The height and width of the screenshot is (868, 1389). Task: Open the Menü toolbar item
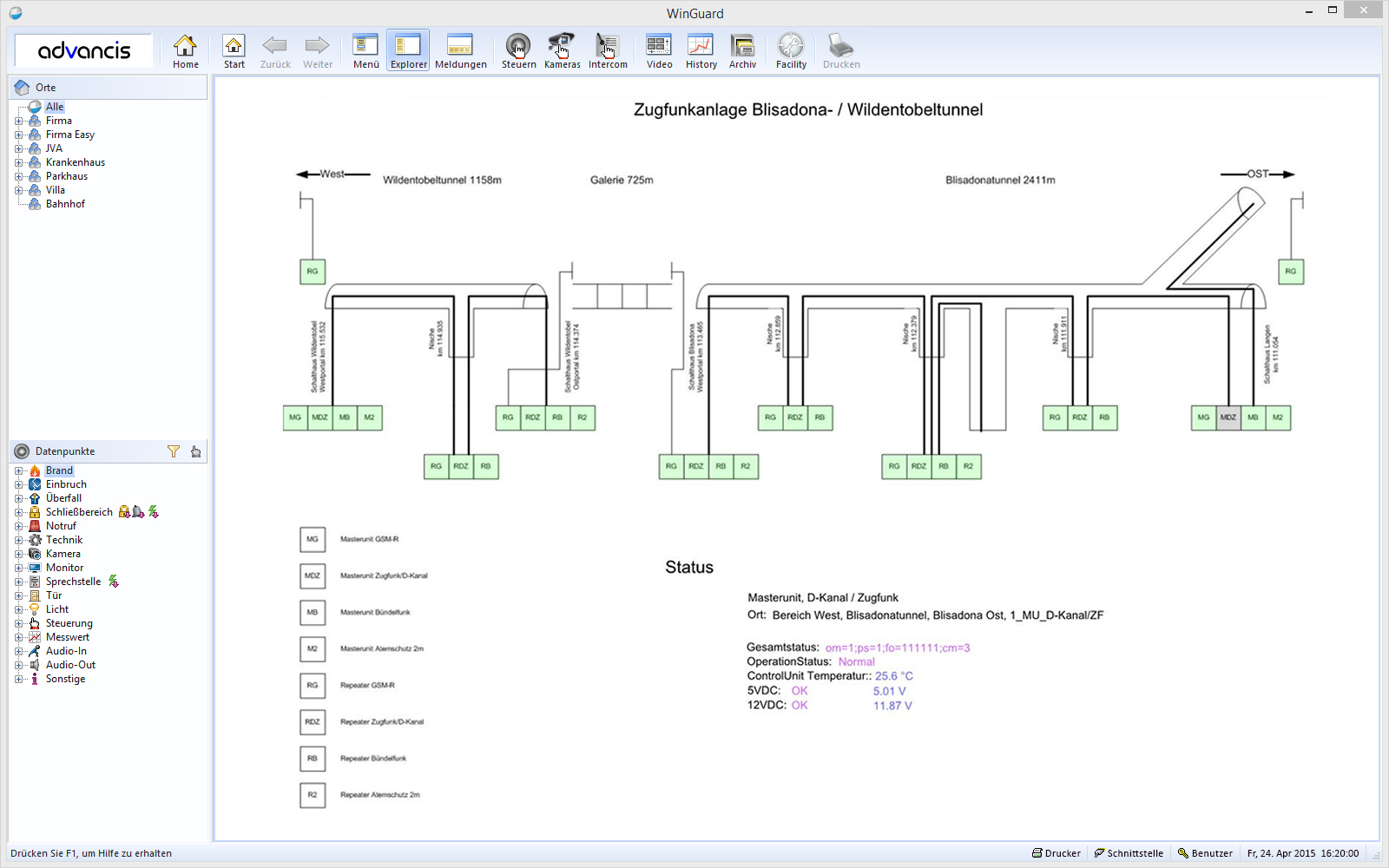(x=365, y=51)
